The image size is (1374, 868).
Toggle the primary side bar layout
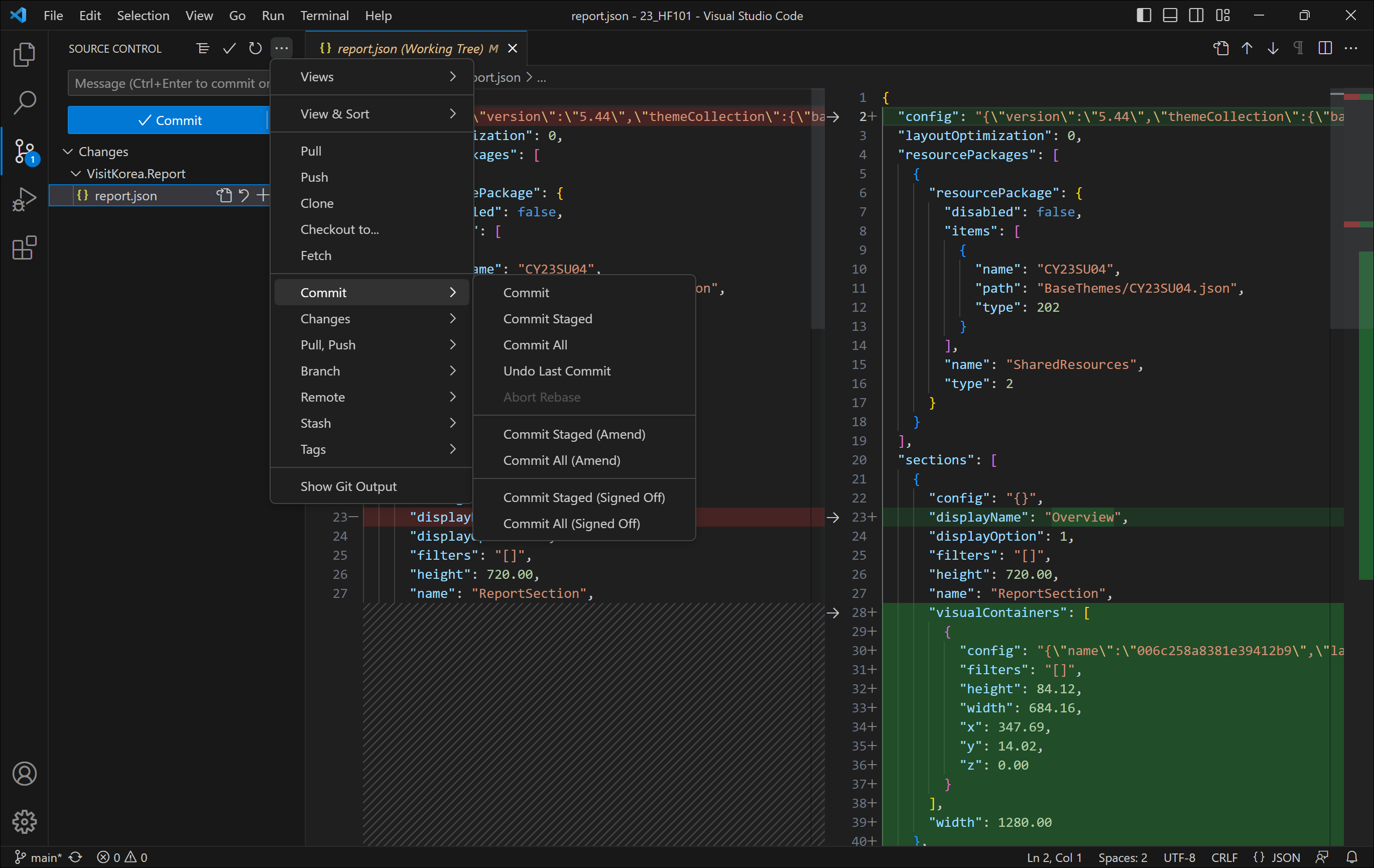click(x=1144, y=16)
